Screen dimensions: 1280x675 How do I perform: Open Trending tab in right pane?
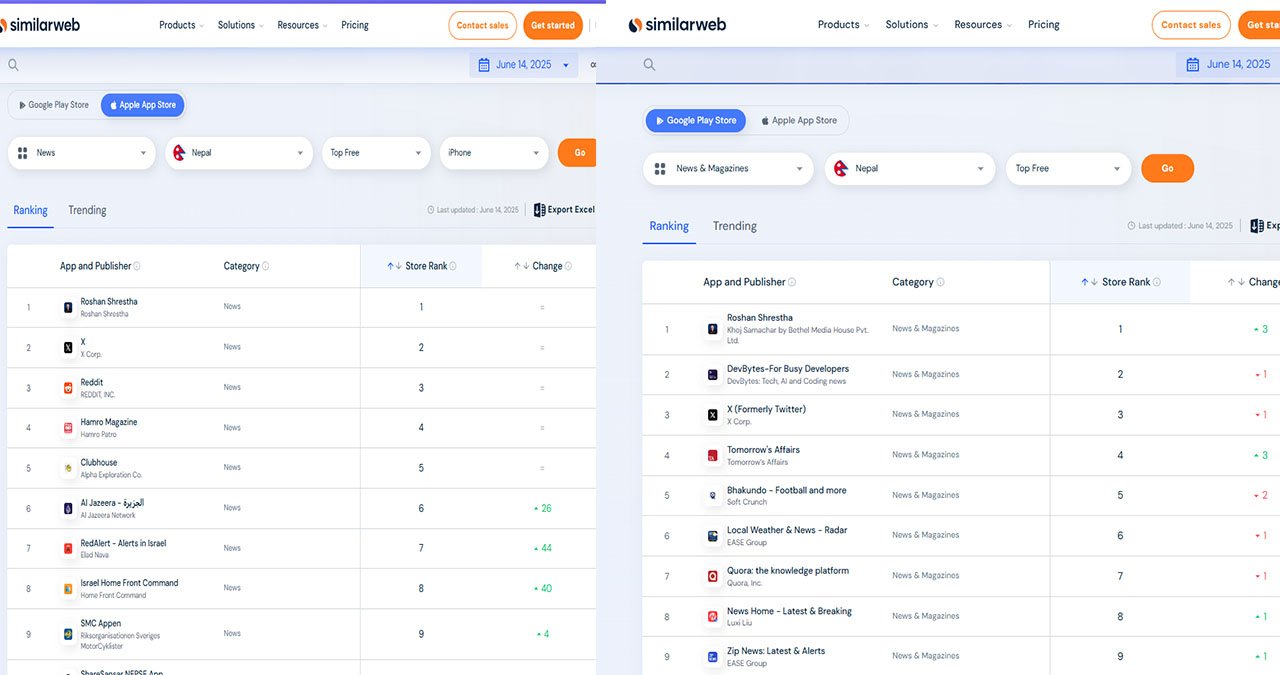[734, 226]
